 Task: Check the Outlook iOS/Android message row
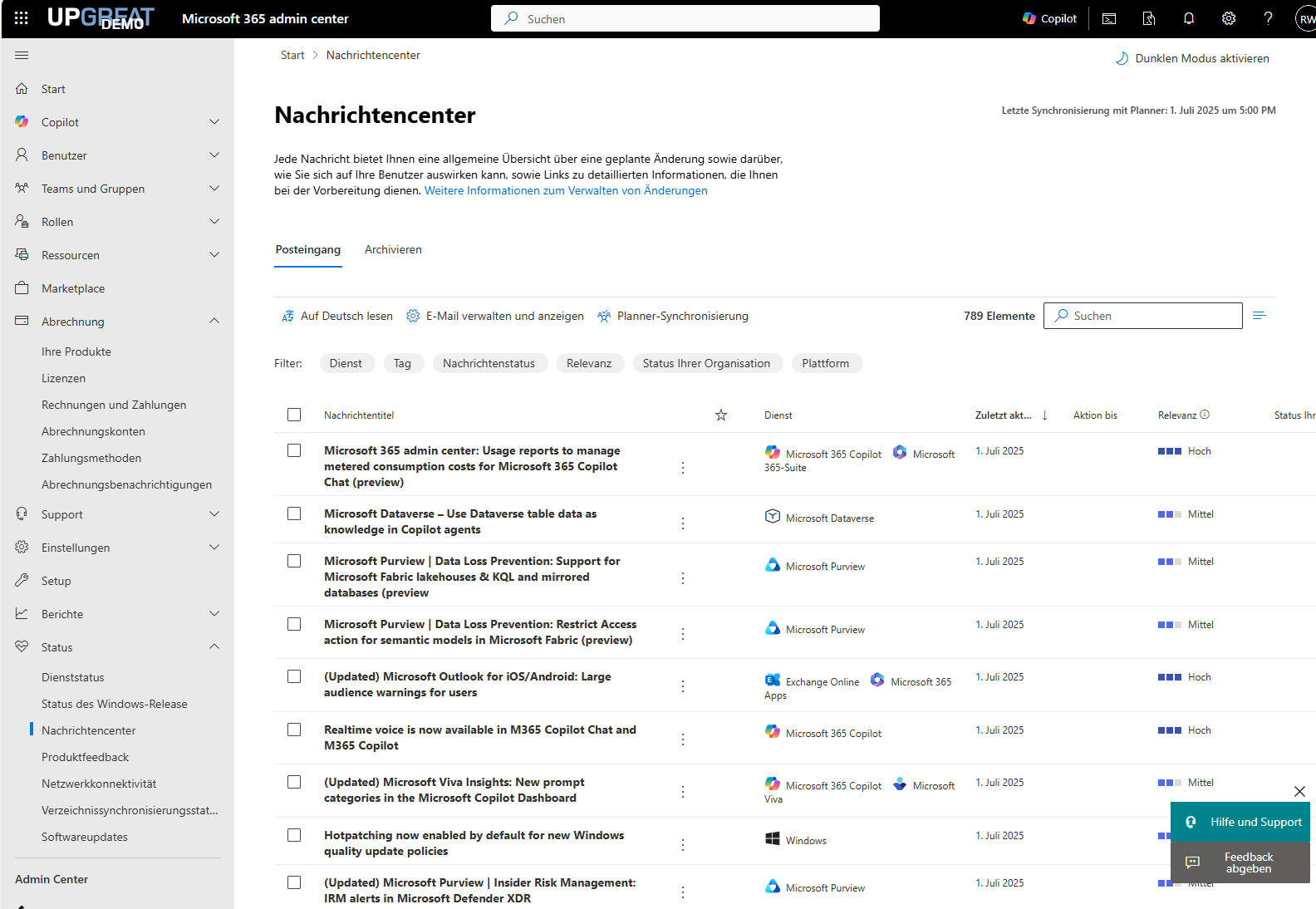[294, 676]
